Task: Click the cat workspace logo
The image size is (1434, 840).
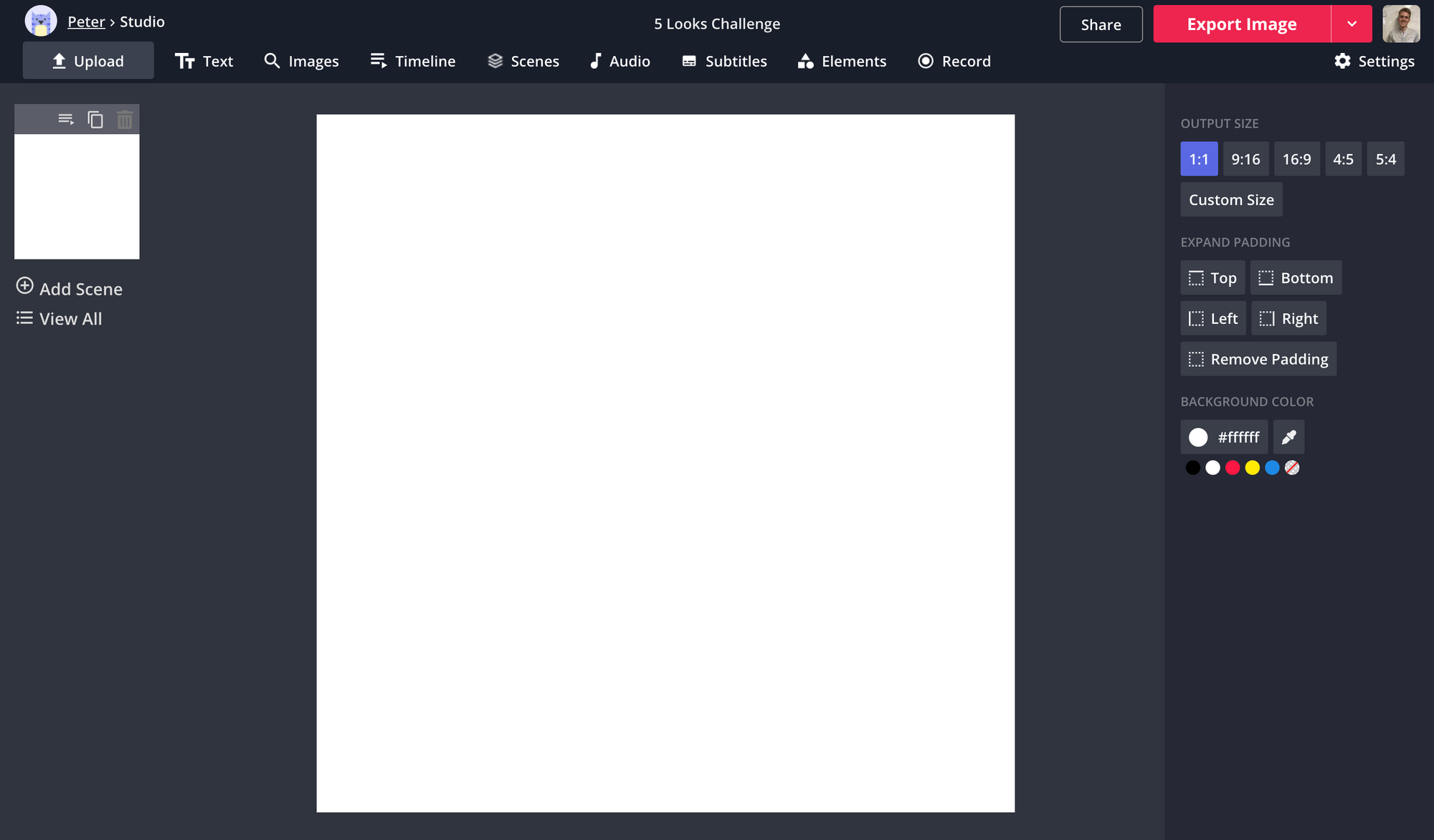Action: 41,22
